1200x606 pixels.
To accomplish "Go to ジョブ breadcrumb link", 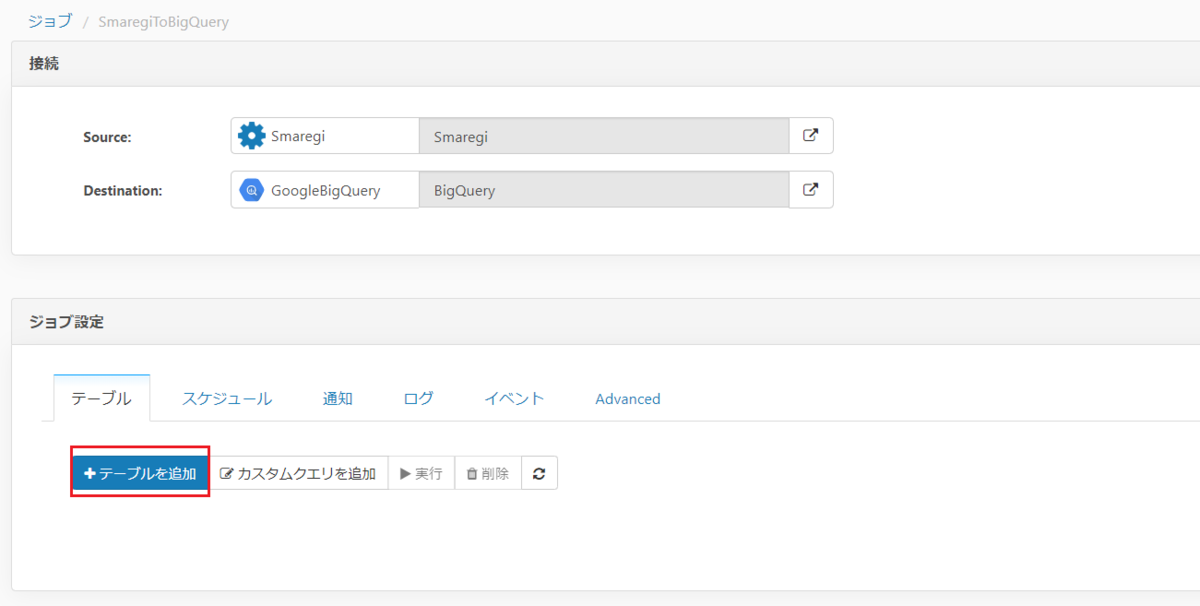I will click(50, 20).
